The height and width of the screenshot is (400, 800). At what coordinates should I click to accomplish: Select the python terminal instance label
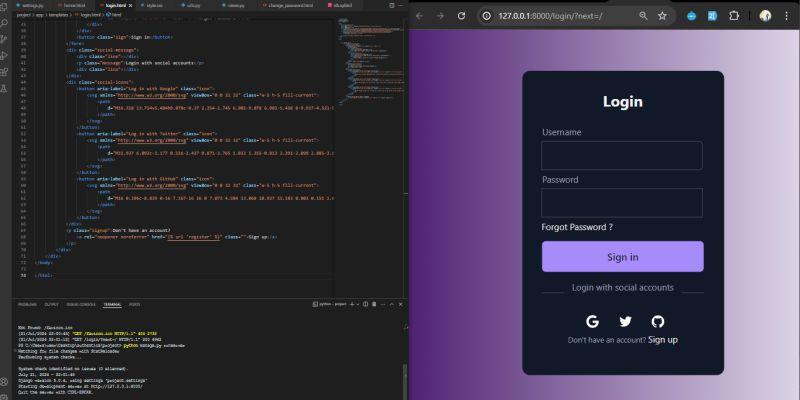[x=330, y=305]
